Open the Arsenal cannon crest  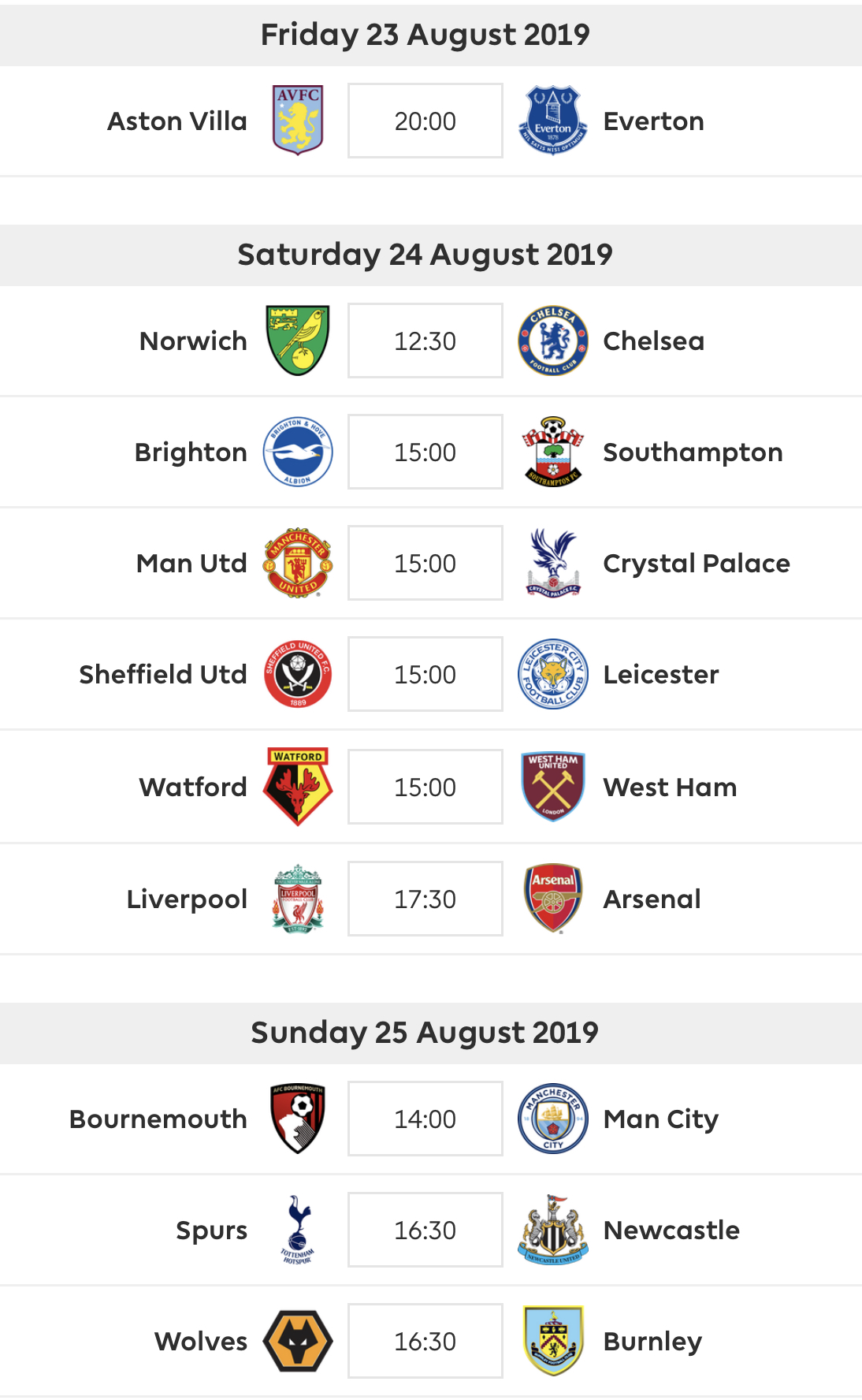553,899
